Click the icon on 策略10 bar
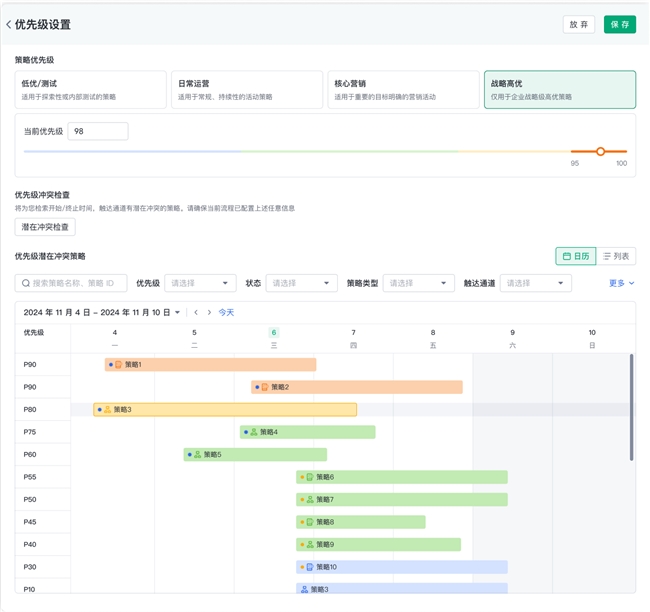The width and height of the screenshot is (650, 612). (x=310, y=567)
